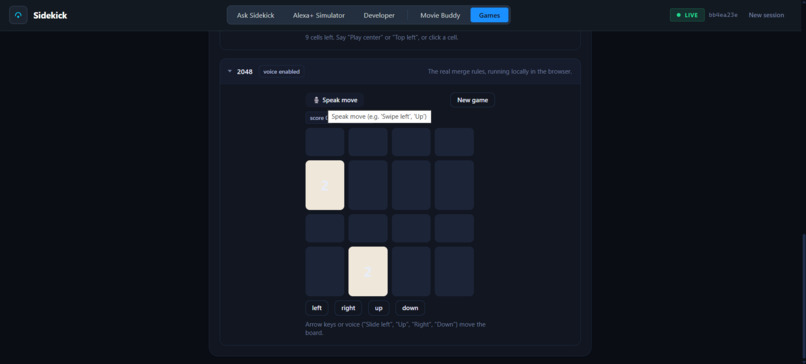Click the bottom-left empty board cell
This screenshot has height=364, width=806.
pyautogui.click(x=325, y=271)
